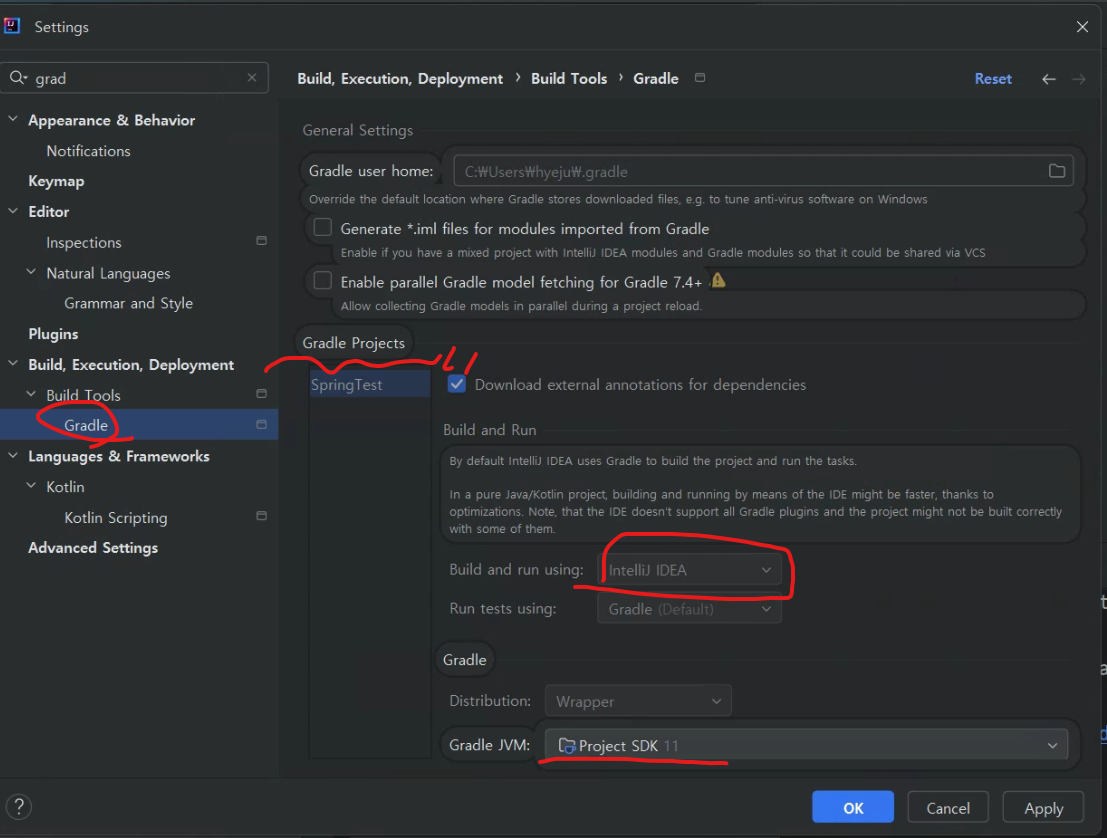Viewport: 1107px width, 838px height.
Task: Open the Run tests using dropdown
Action: coord(689,609)
